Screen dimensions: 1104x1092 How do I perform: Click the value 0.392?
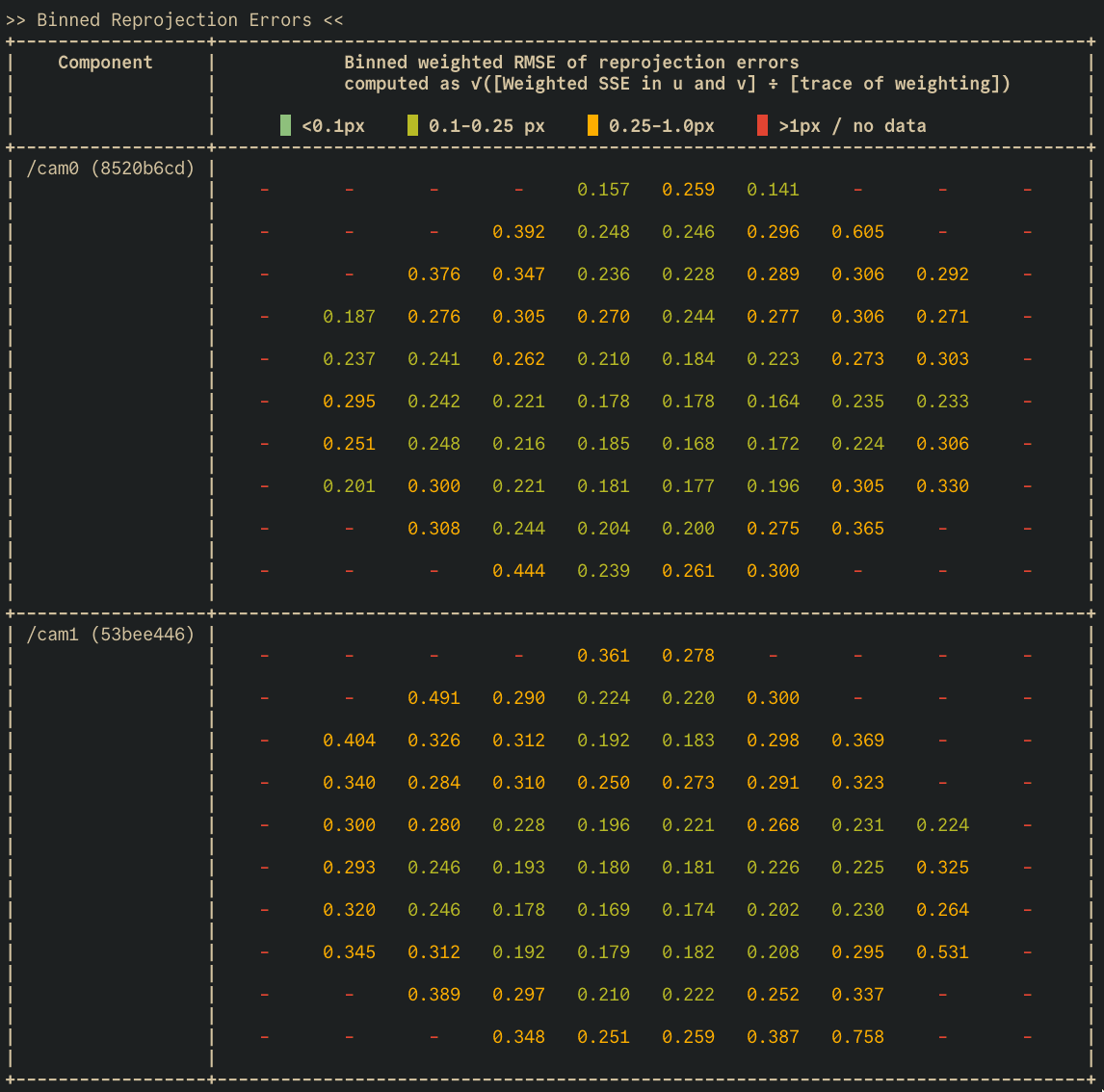[x=519, y=232]
